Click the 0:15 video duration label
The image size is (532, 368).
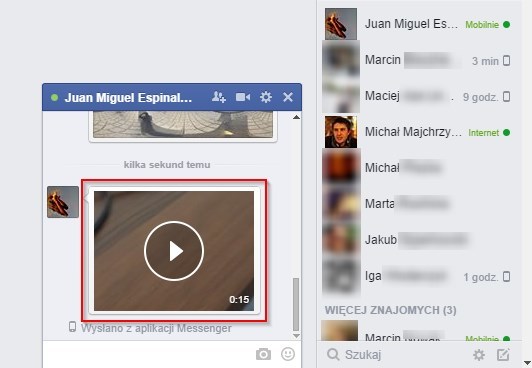click(x=239, y=299)
